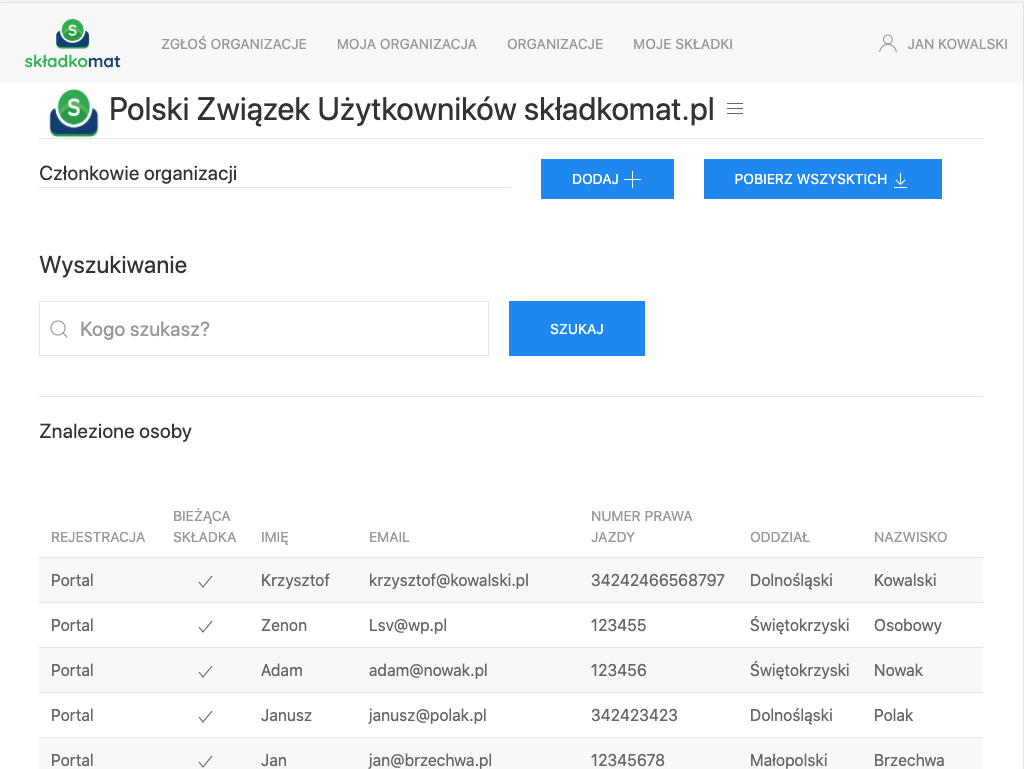
Task: Click the Członkowie organizacji heading
Action: (138, 174)
